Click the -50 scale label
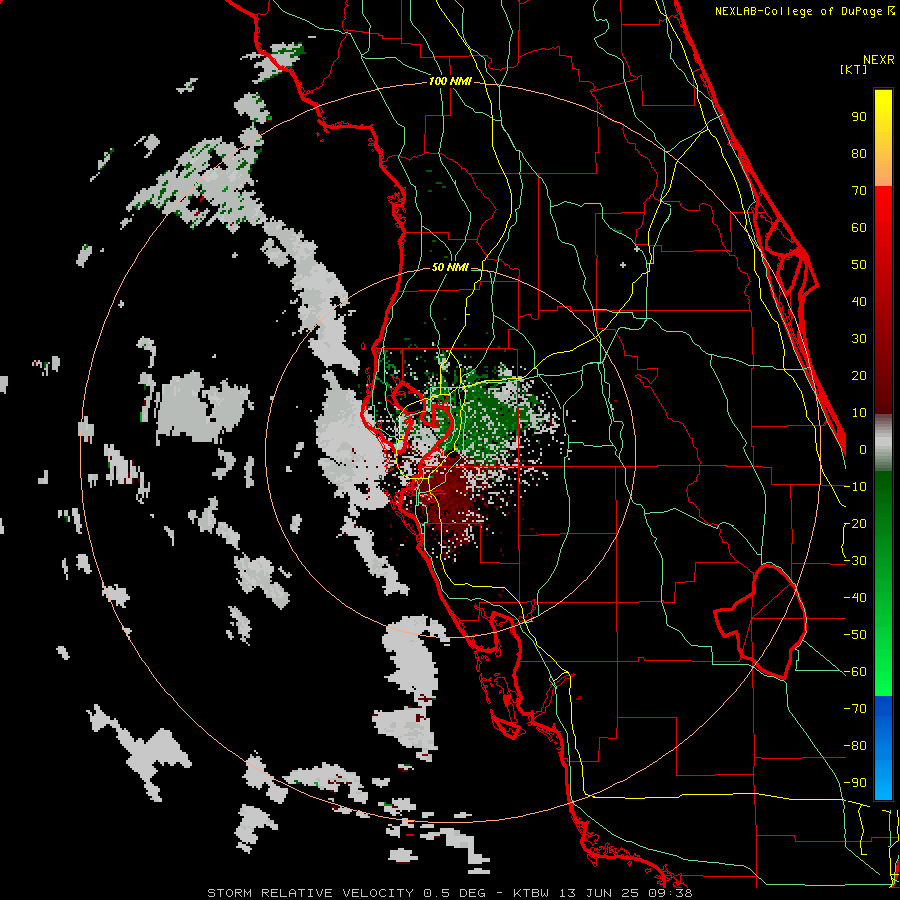 pyautogui.click(x=855, y=635)
